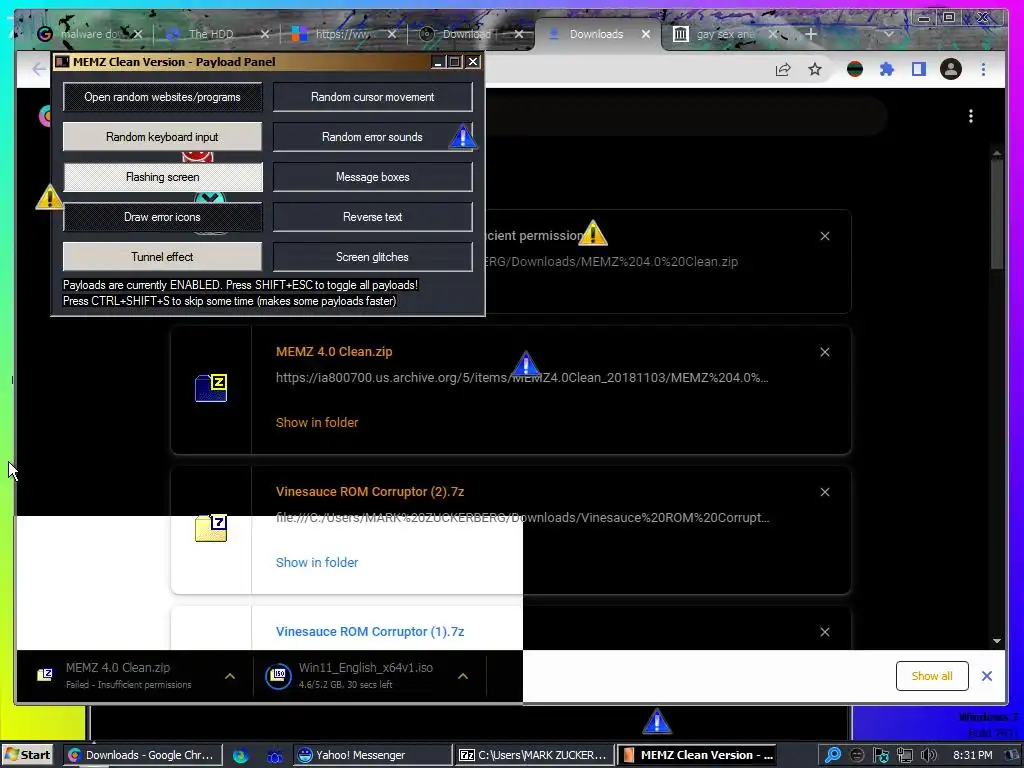Screen dimensions: 1024x768
Task: Expand MEMZ 4.0 Clean.zip download shelf options
Action: (230, 677)
